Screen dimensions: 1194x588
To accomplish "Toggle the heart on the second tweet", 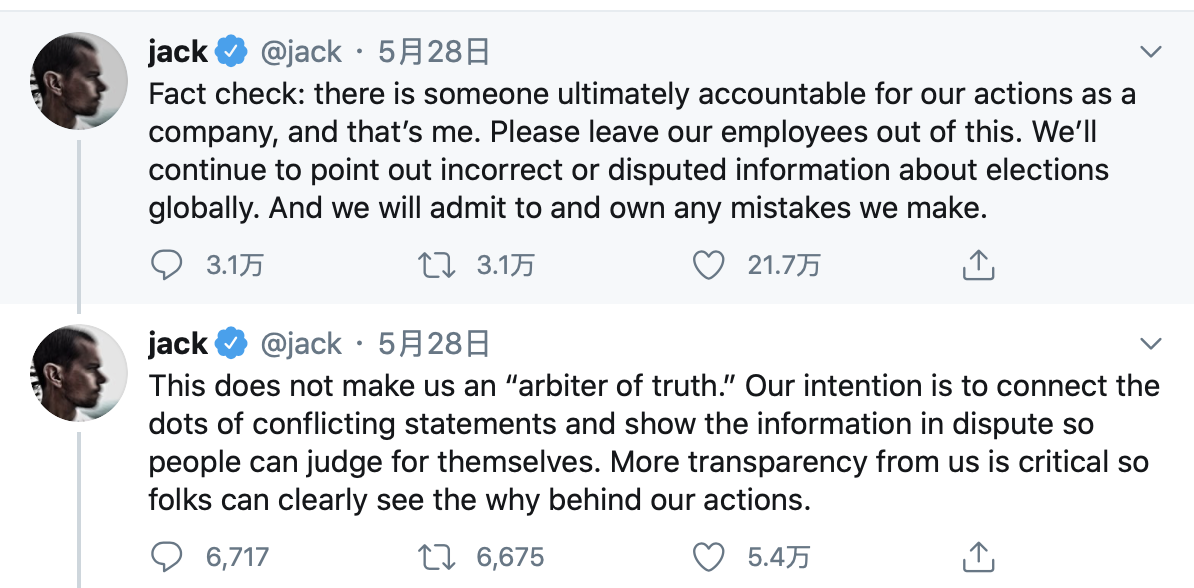I will coord(708,554).
